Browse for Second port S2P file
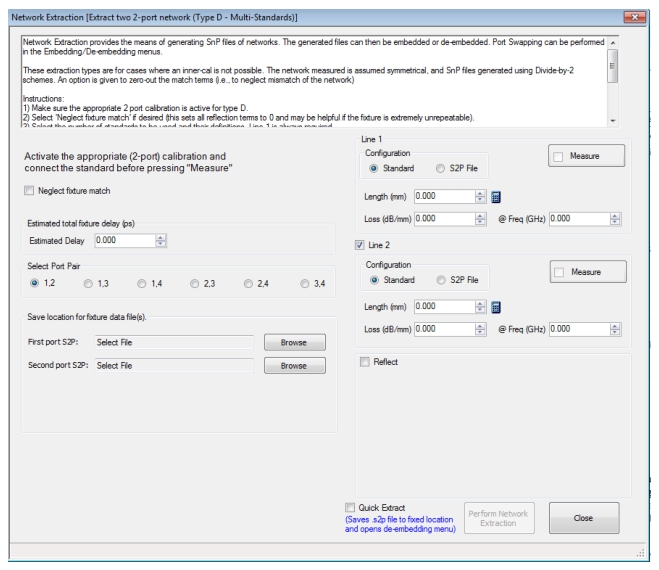 (295, 366)
